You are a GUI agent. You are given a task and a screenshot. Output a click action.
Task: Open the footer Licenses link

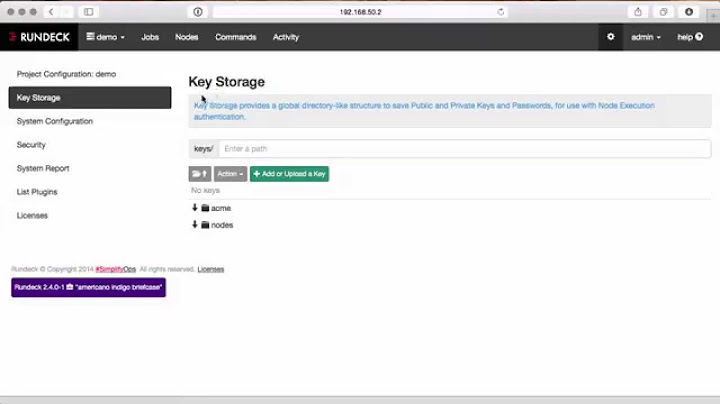pyautogui.click(x=211, y=269)
